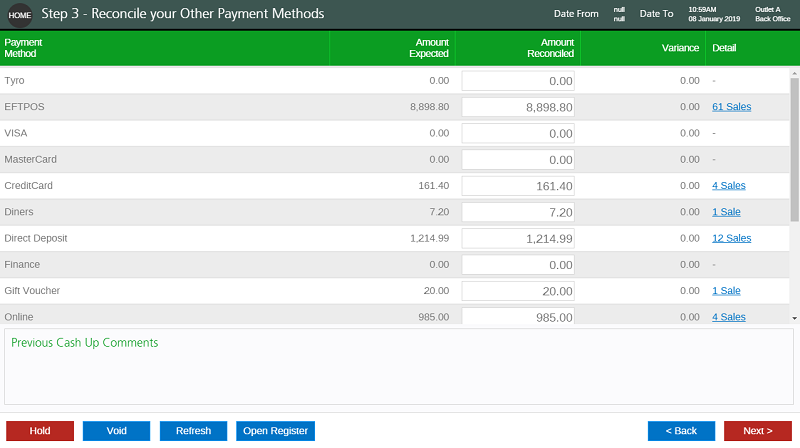
Task: Click the Date To value 08 January 2019
Action: coord(714,19)
